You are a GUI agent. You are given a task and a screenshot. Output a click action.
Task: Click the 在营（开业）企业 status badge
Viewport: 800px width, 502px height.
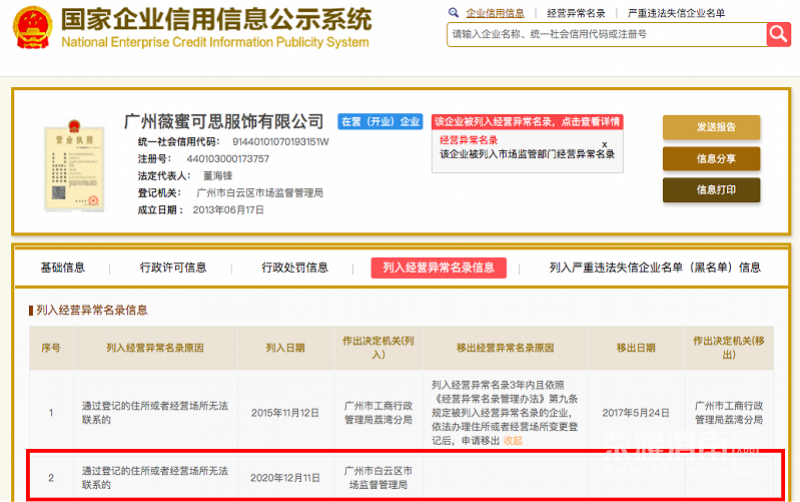380,121
